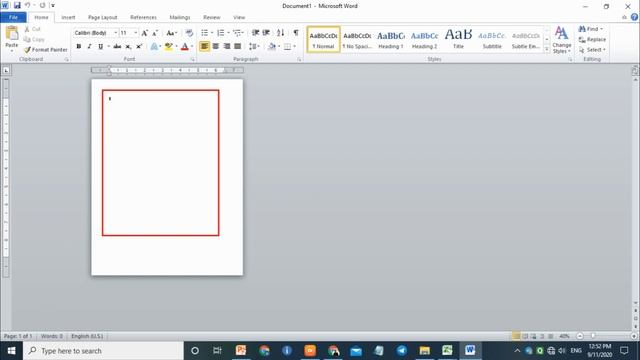This screenshot has height=360, width=640.
Task: Select the Format Painter tool
Action: [45, 49]
